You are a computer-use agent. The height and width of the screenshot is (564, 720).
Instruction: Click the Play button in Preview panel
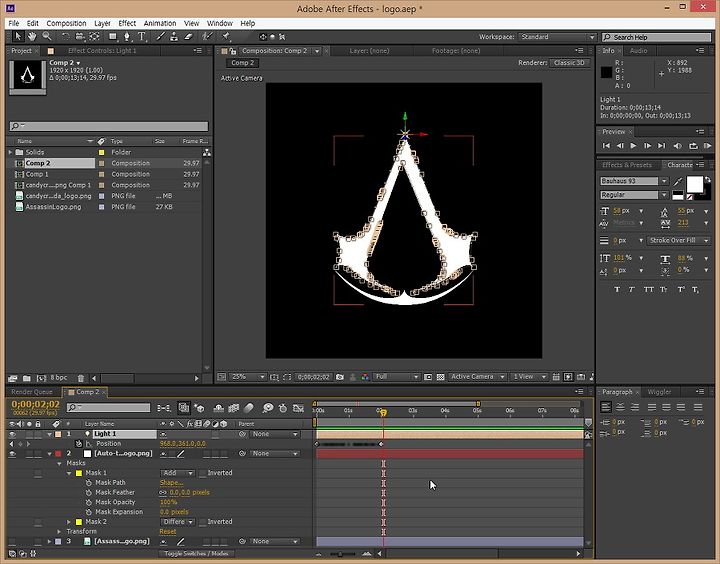pos(634,146)
